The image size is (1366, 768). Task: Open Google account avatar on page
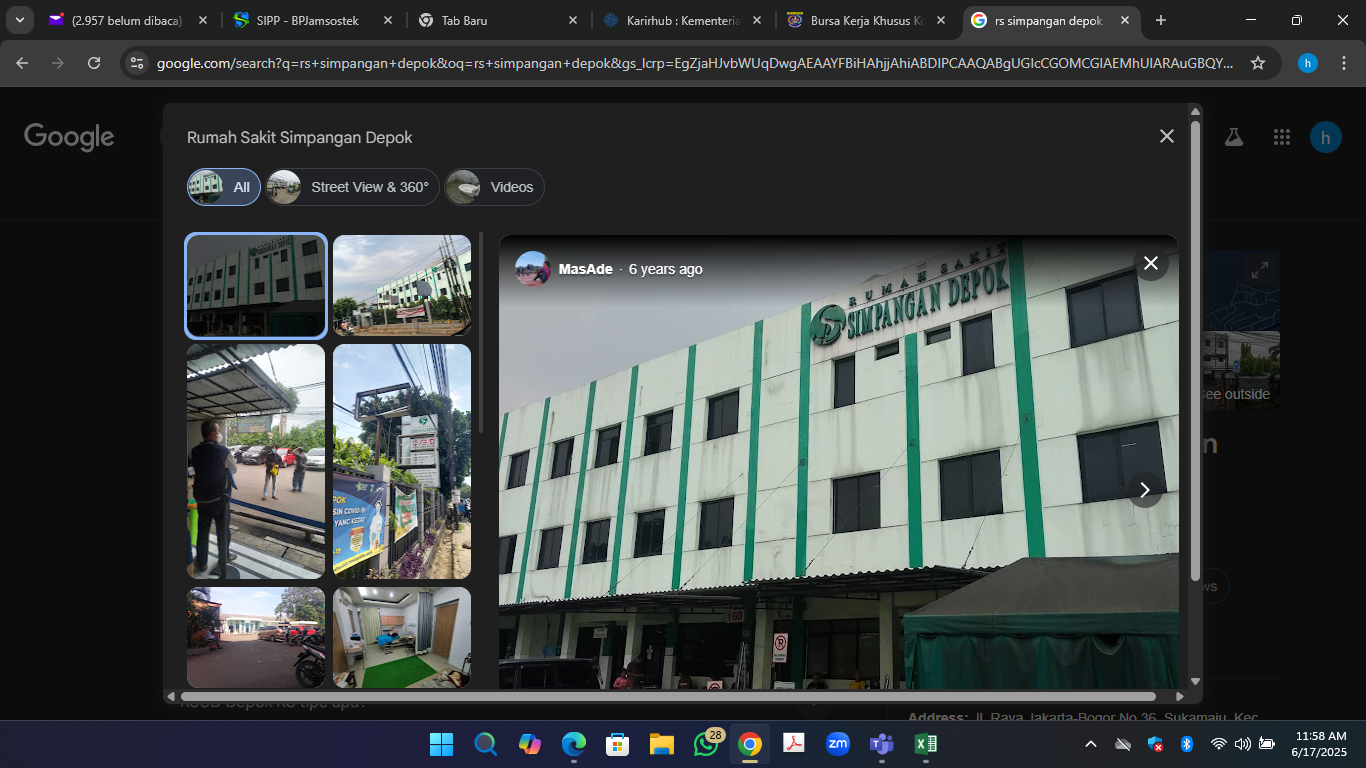pyautogui.click(x=1326, y=137)
